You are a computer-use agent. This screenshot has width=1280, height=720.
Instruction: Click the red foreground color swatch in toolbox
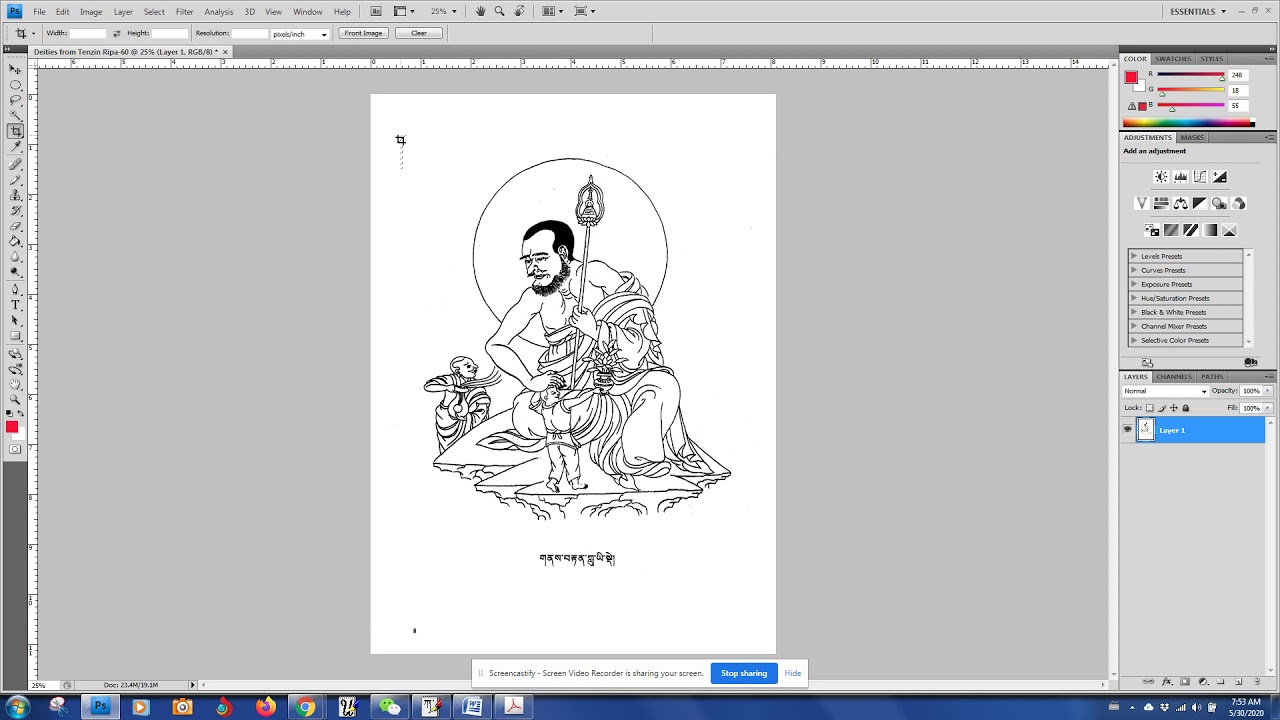coord(11,427)
